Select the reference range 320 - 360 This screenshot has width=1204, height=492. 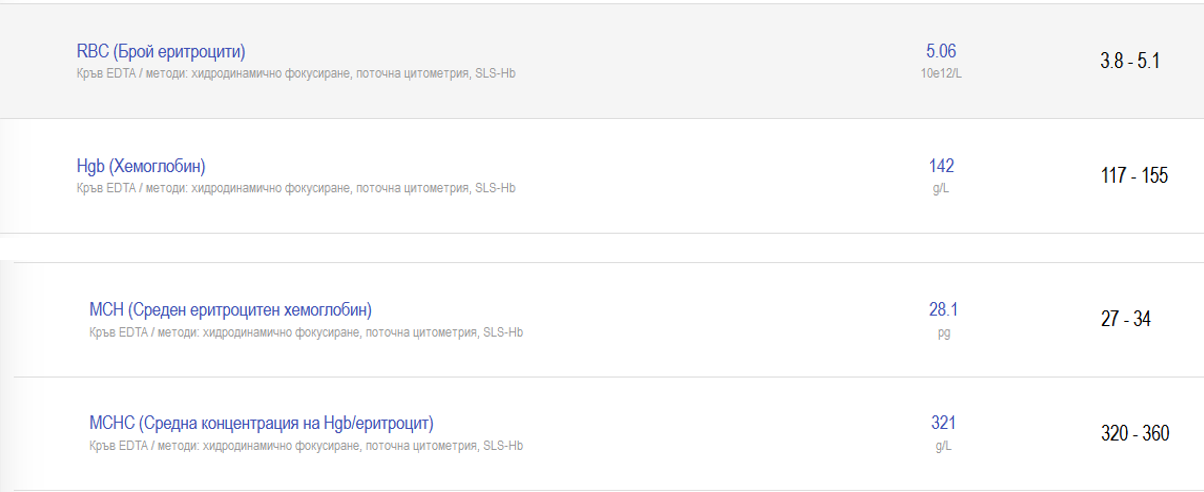1134,434
